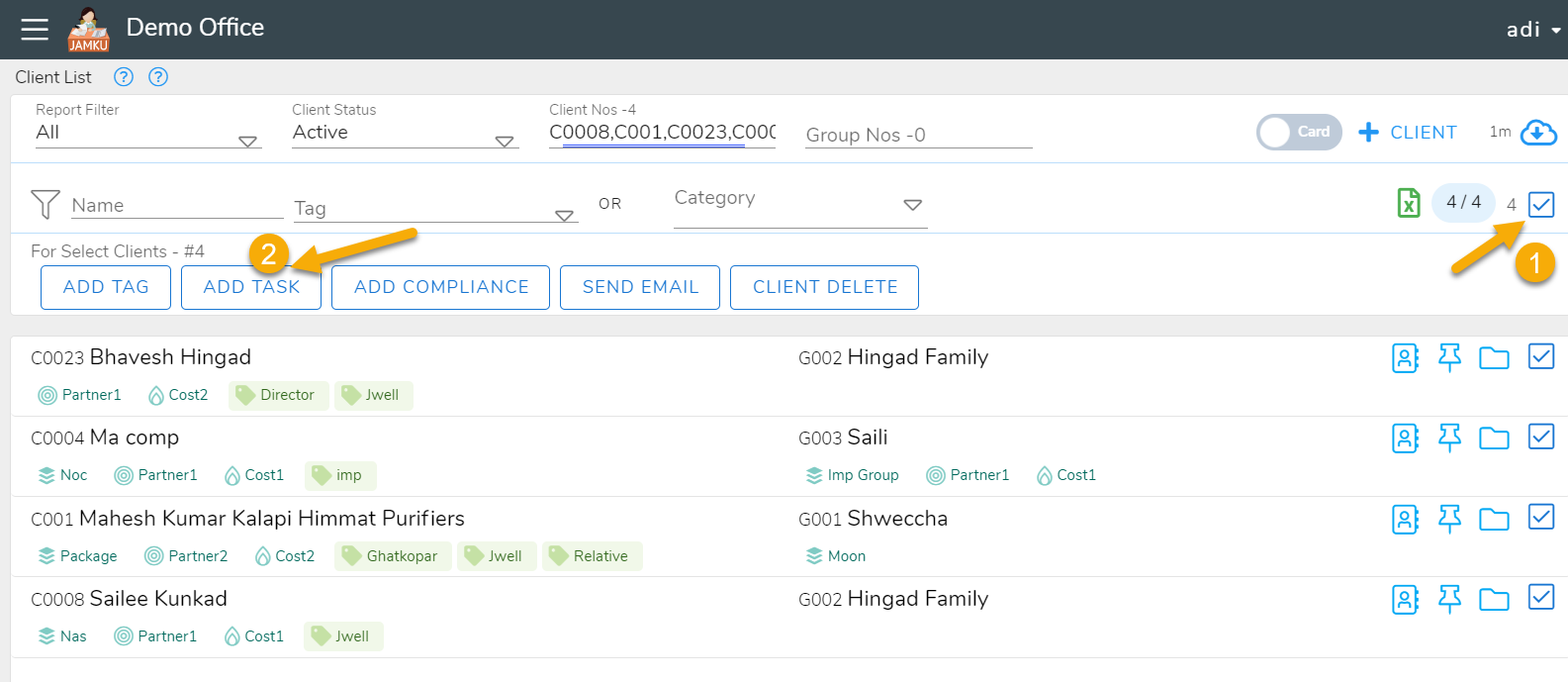Toggle select-all clients checkbox
1568x682 pixels.
coord(1541,204)
